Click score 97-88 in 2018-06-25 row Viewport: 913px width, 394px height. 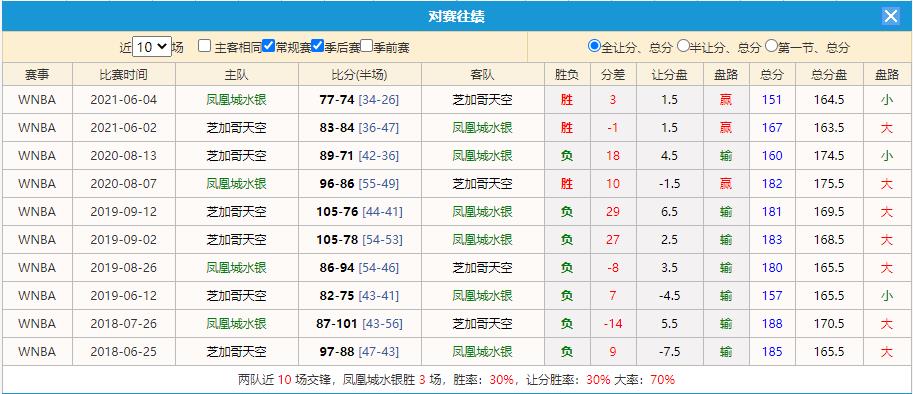click(337, 352)
